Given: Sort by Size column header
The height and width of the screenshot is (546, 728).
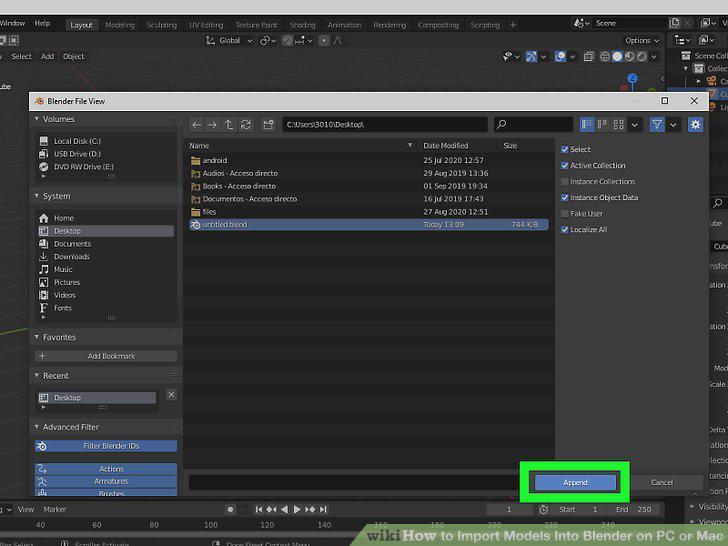Looking at the screenshot, I should [510, 145].
